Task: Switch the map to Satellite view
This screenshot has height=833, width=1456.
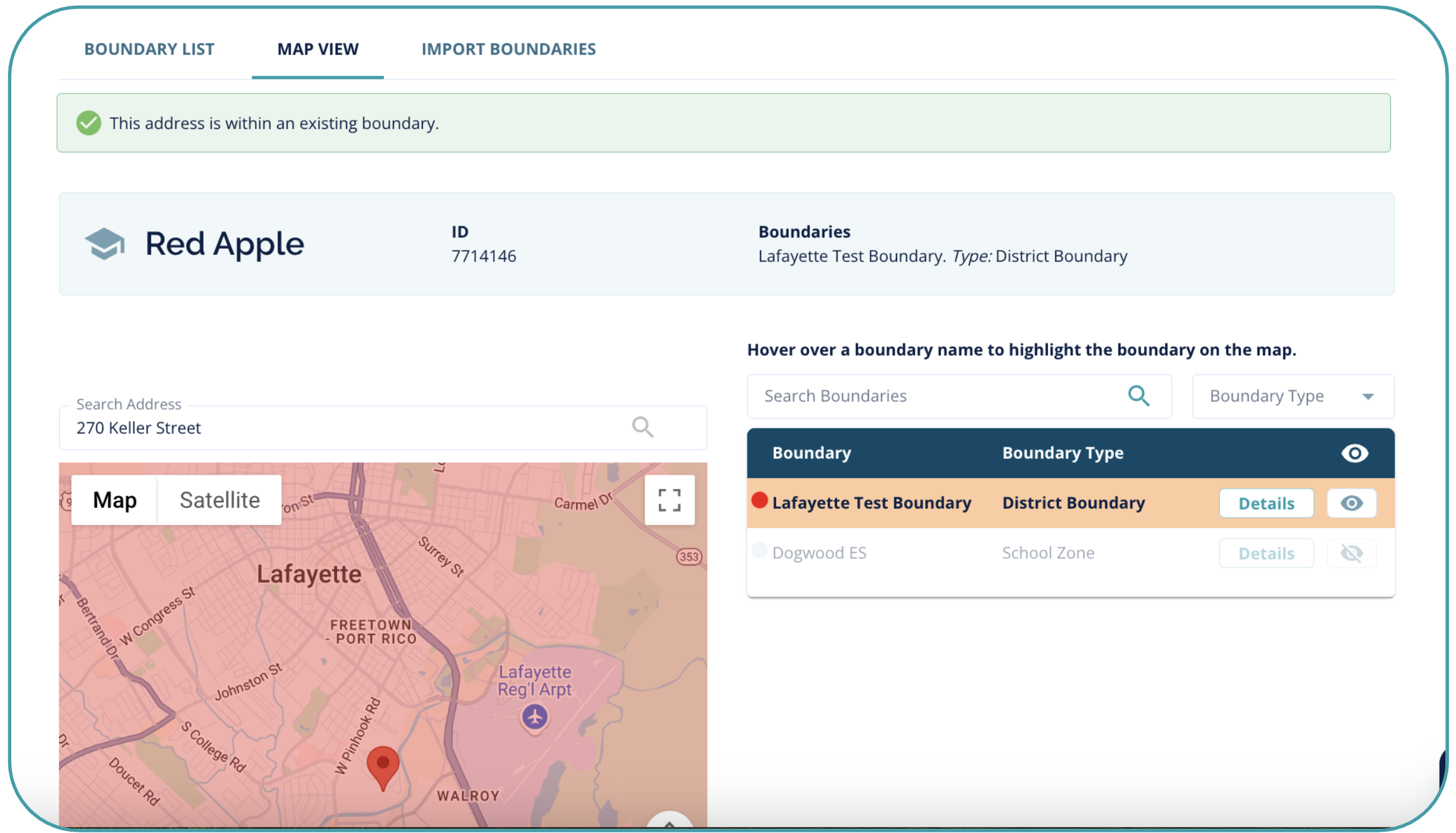Action: click(x=219, y=500)
